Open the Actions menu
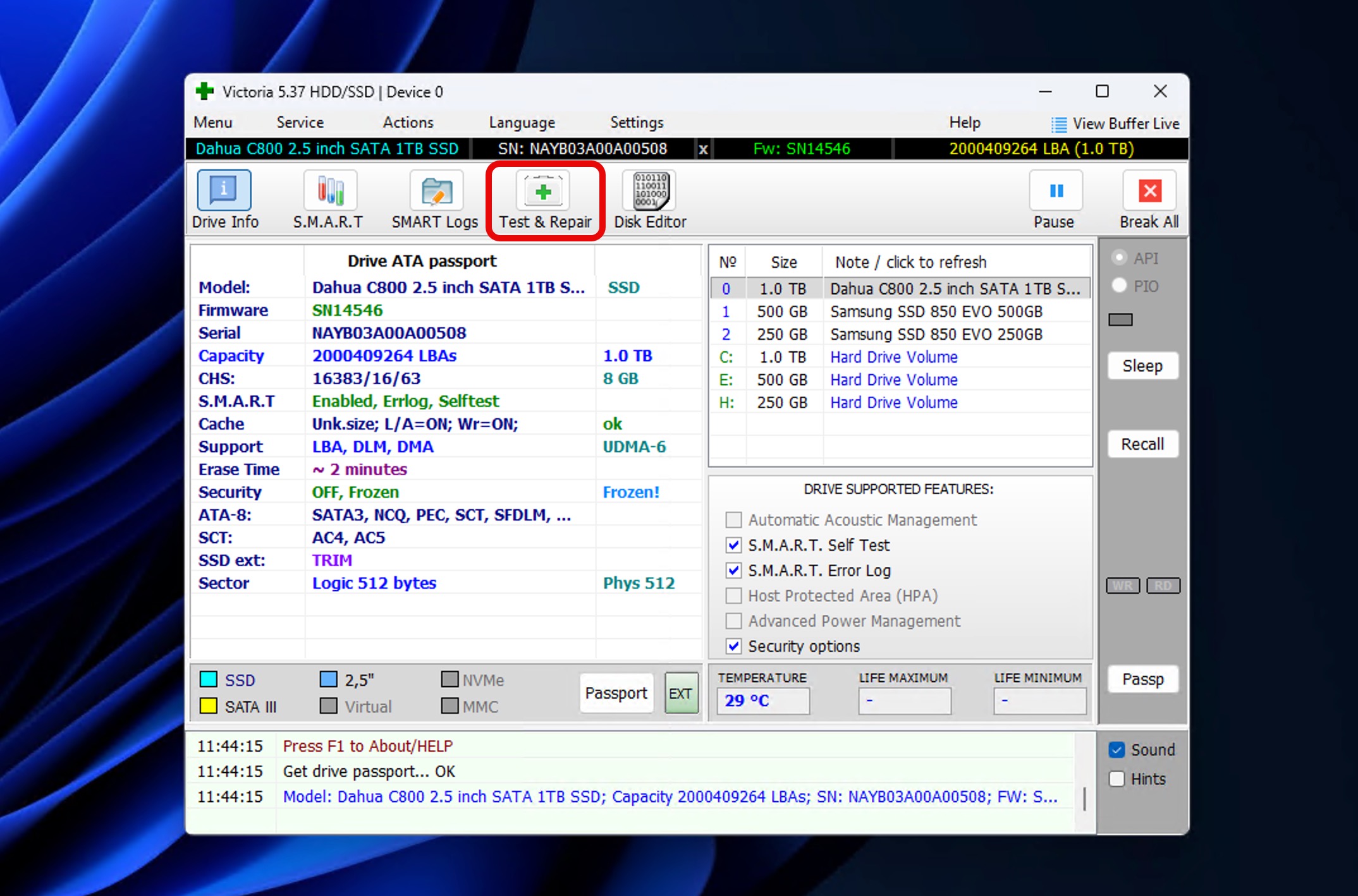1358x896 pixels. click(408, 123)
